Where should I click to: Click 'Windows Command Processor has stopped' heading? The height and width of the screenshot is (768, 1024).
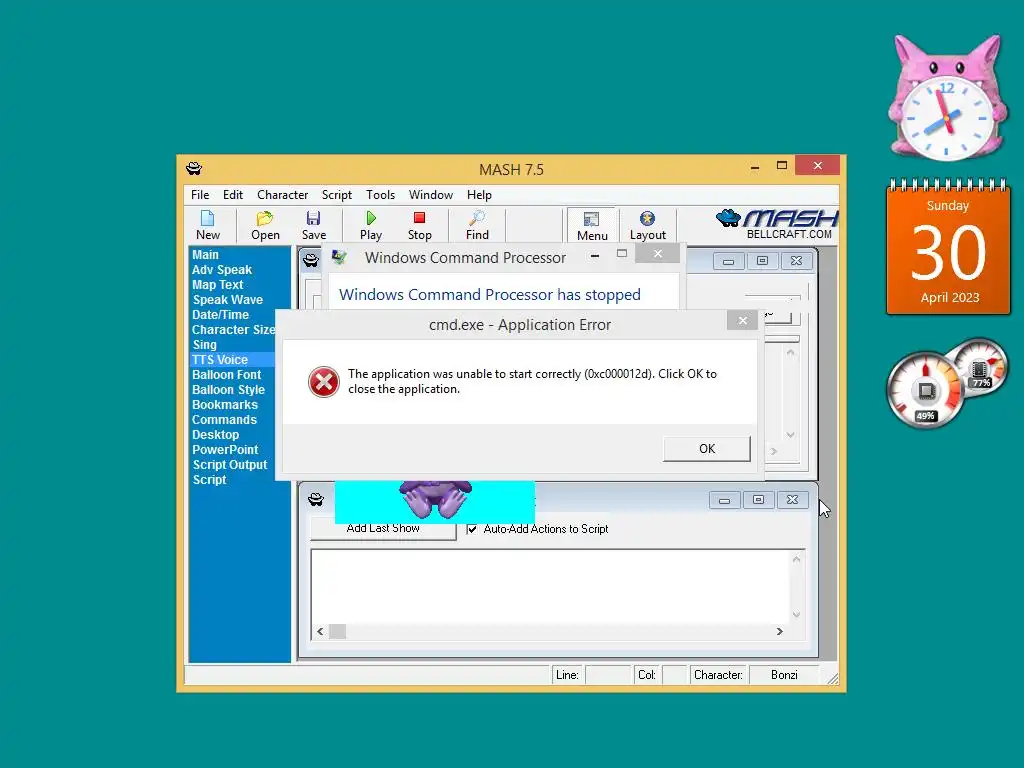(x=489, y=295)
